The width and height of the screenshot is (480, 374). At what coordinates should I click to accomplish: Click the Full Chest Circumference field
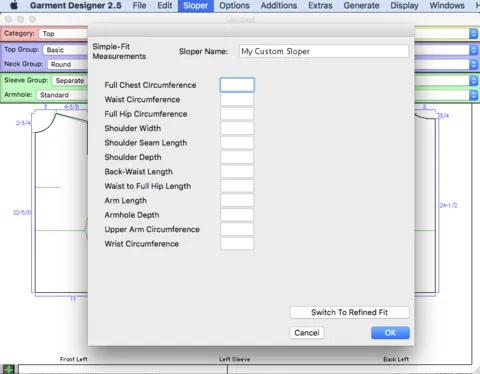click(x=237, y=85)
